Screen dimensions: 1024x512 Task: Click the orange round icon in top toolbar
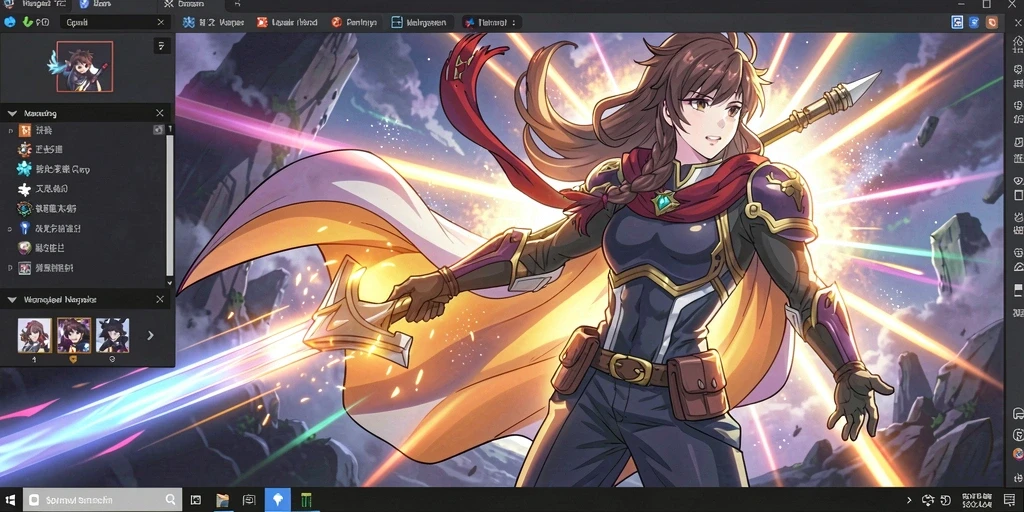(336, 22)
